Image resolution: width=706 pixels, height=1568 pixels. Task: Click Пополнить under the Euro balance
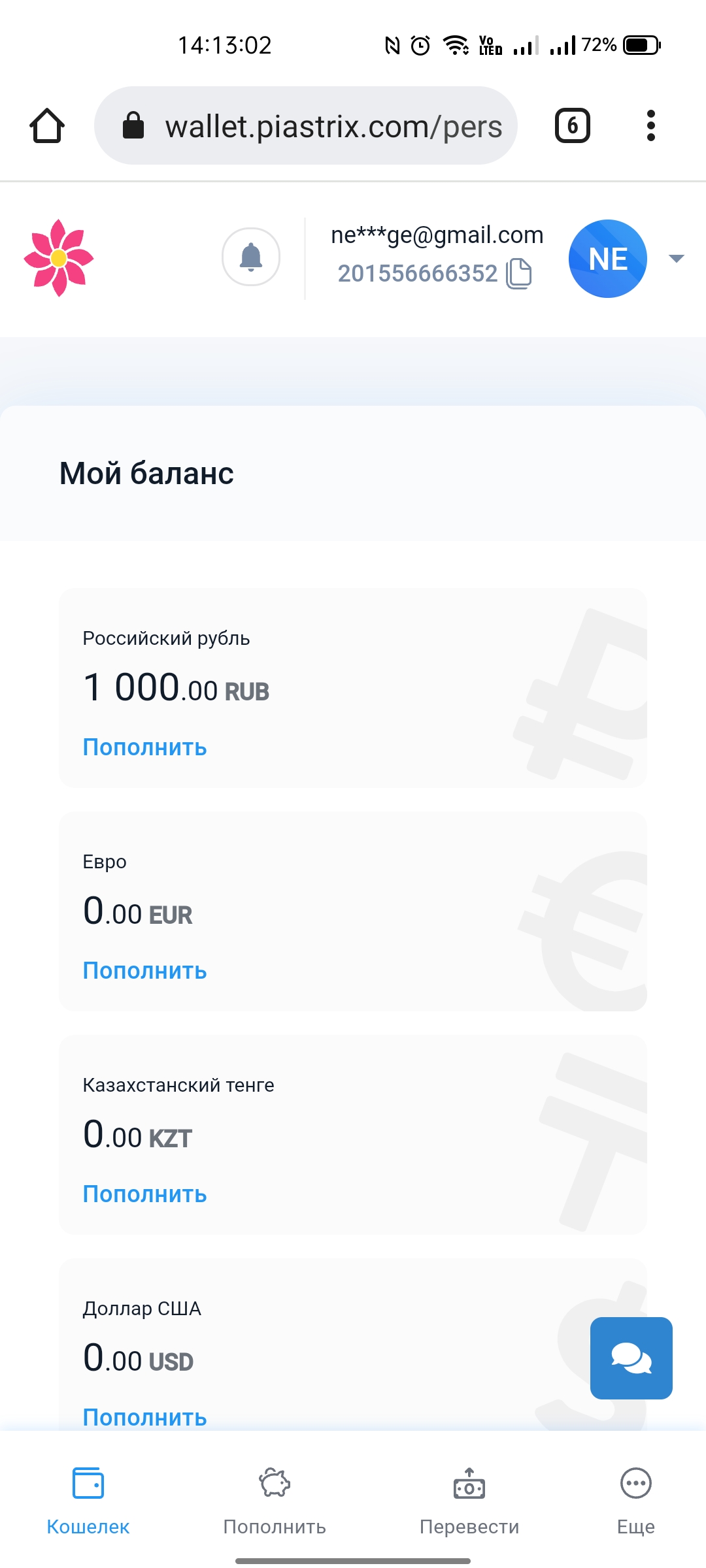click(x=144, y=971)
